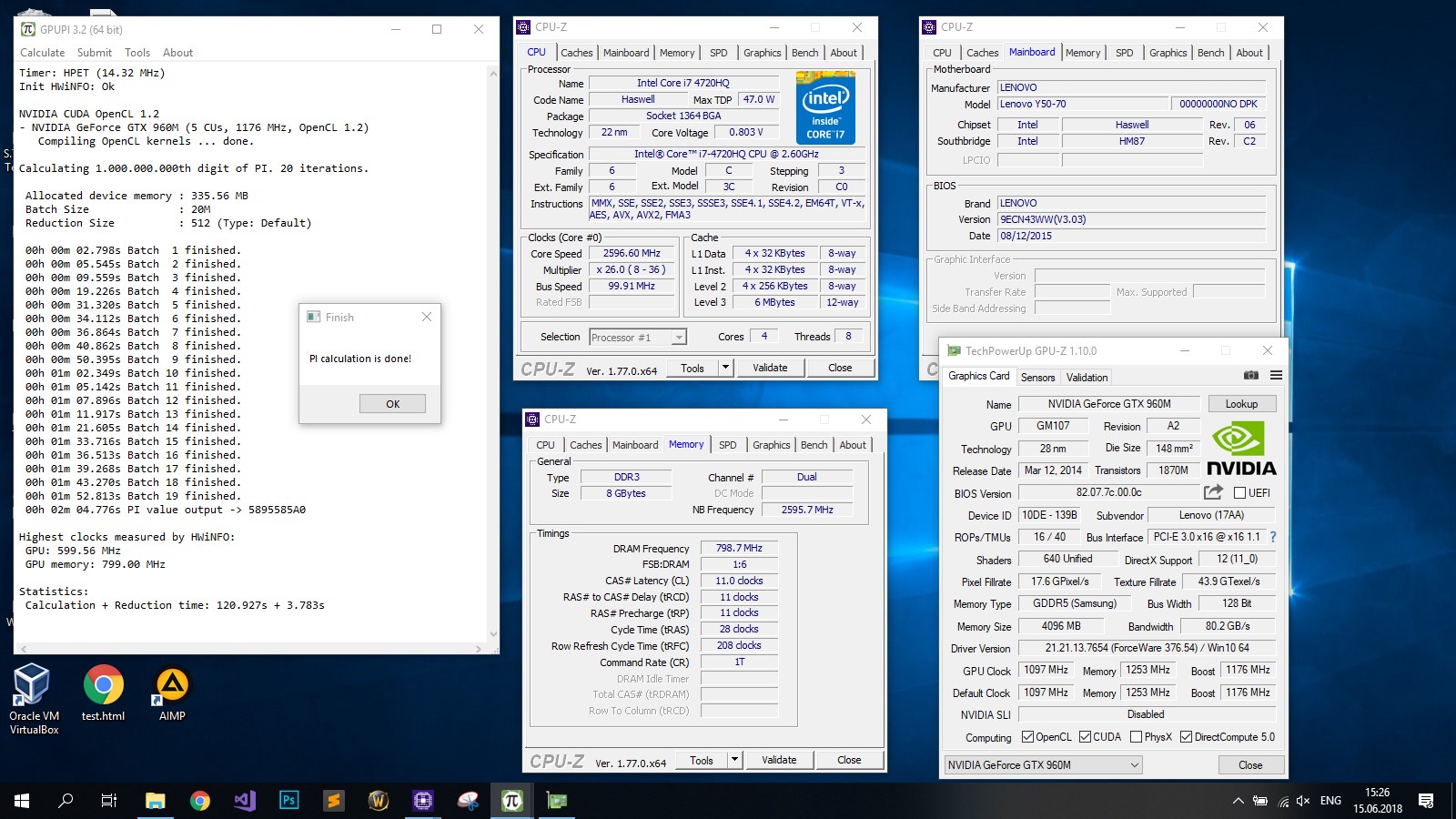Open notification action center

coord(1426,801)
